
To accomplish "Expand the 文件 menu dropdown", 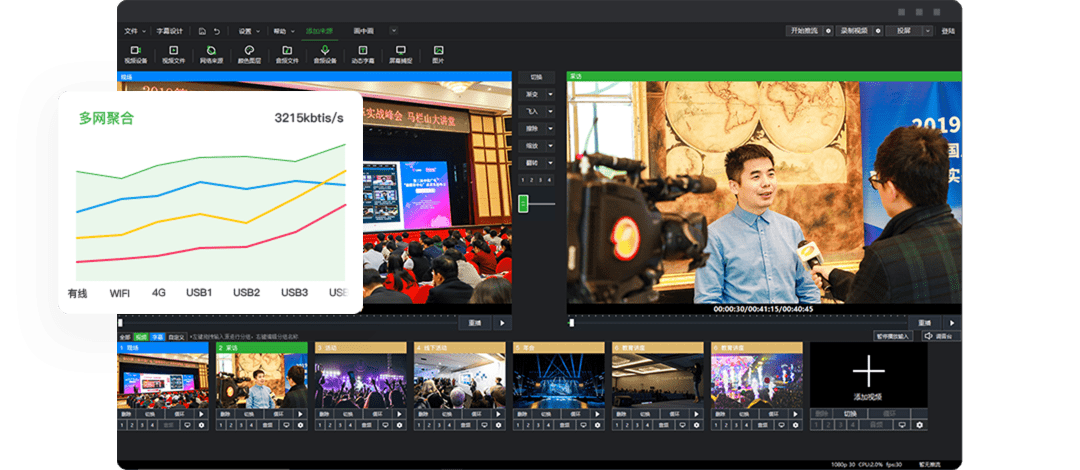I will click(x=135, y=31).
